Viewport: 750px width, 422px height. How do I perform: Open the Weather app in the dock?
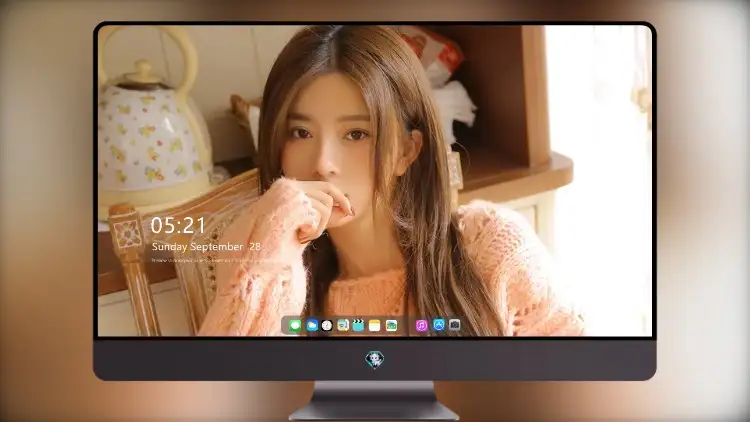tap(312, 326)
